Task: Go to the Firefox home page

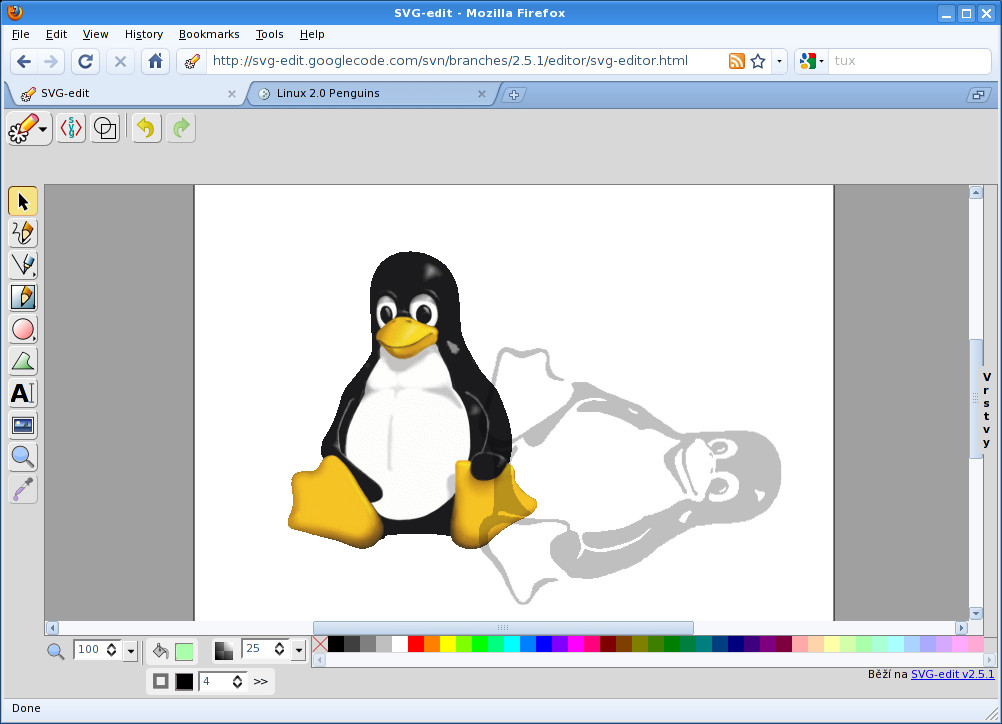Action: tap(155, 61)
